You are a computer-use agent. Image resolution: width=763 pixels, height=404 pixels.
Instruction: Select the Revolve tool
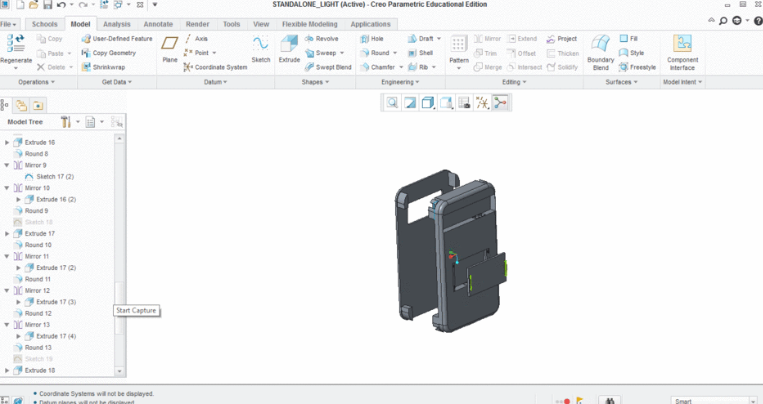tap(322, 38)
